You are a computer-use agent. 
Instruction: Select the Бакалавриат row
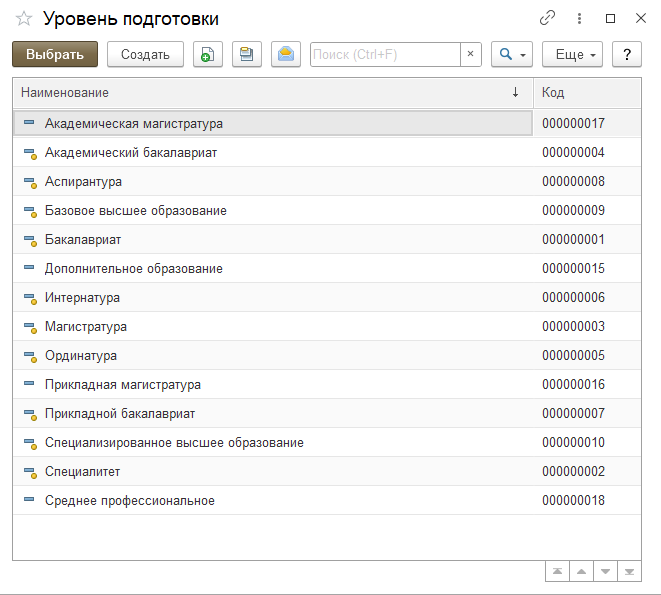327,240
